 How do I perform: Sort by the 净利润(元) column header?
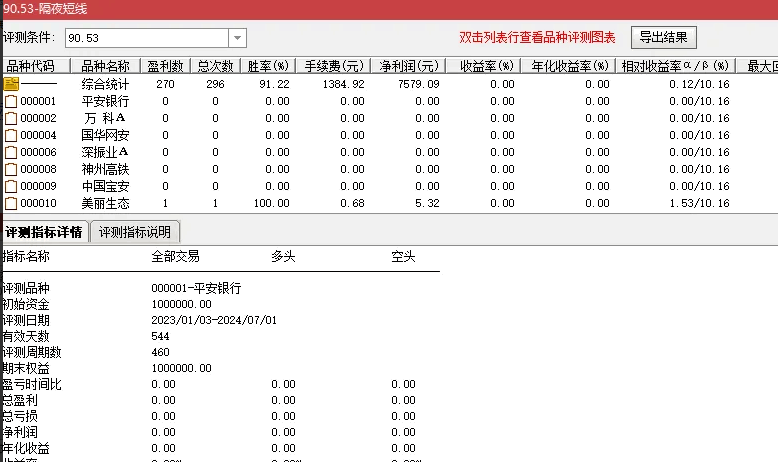pos(409,66)
